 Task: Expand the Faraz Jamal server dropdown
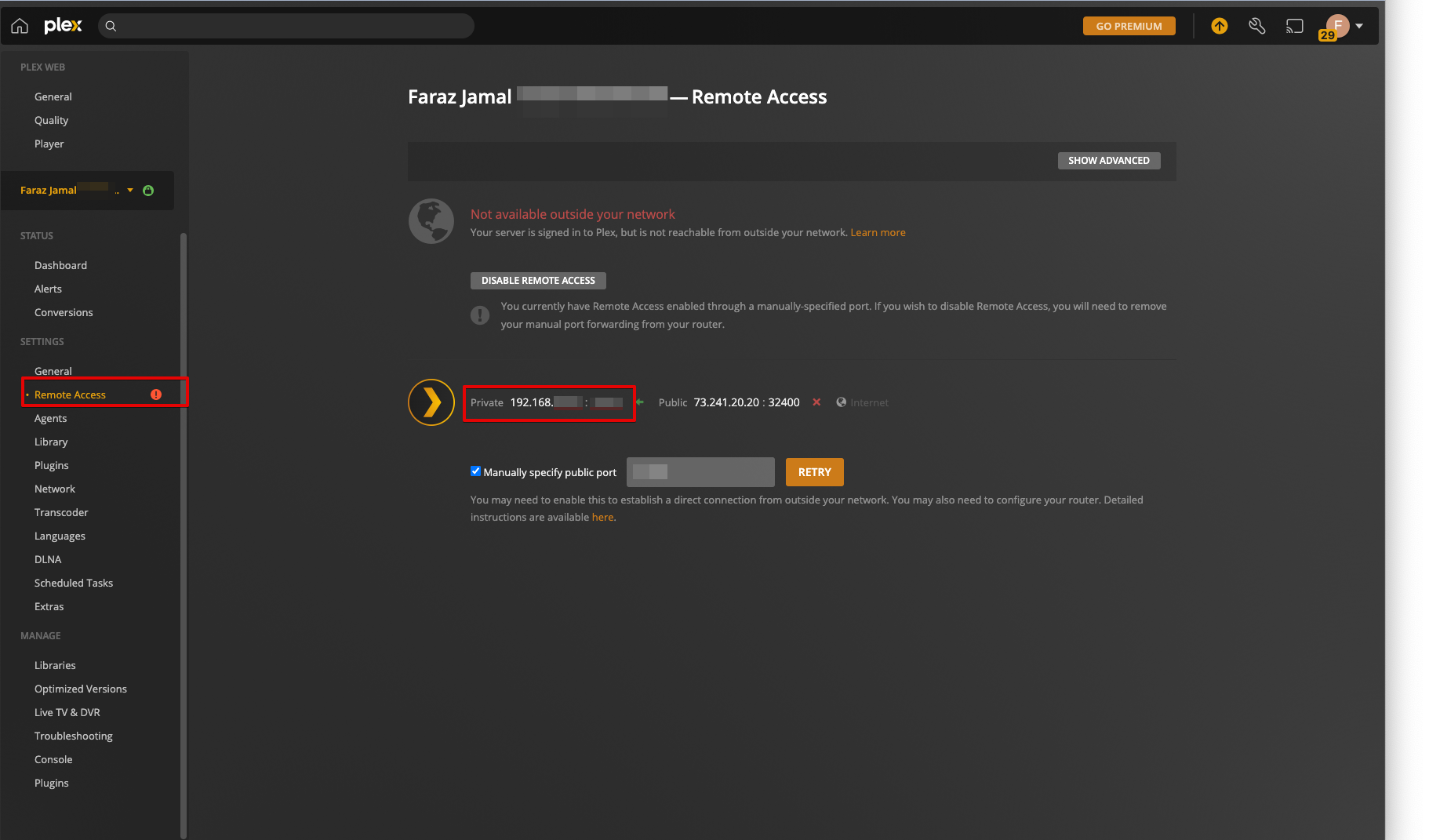(130, 191)
